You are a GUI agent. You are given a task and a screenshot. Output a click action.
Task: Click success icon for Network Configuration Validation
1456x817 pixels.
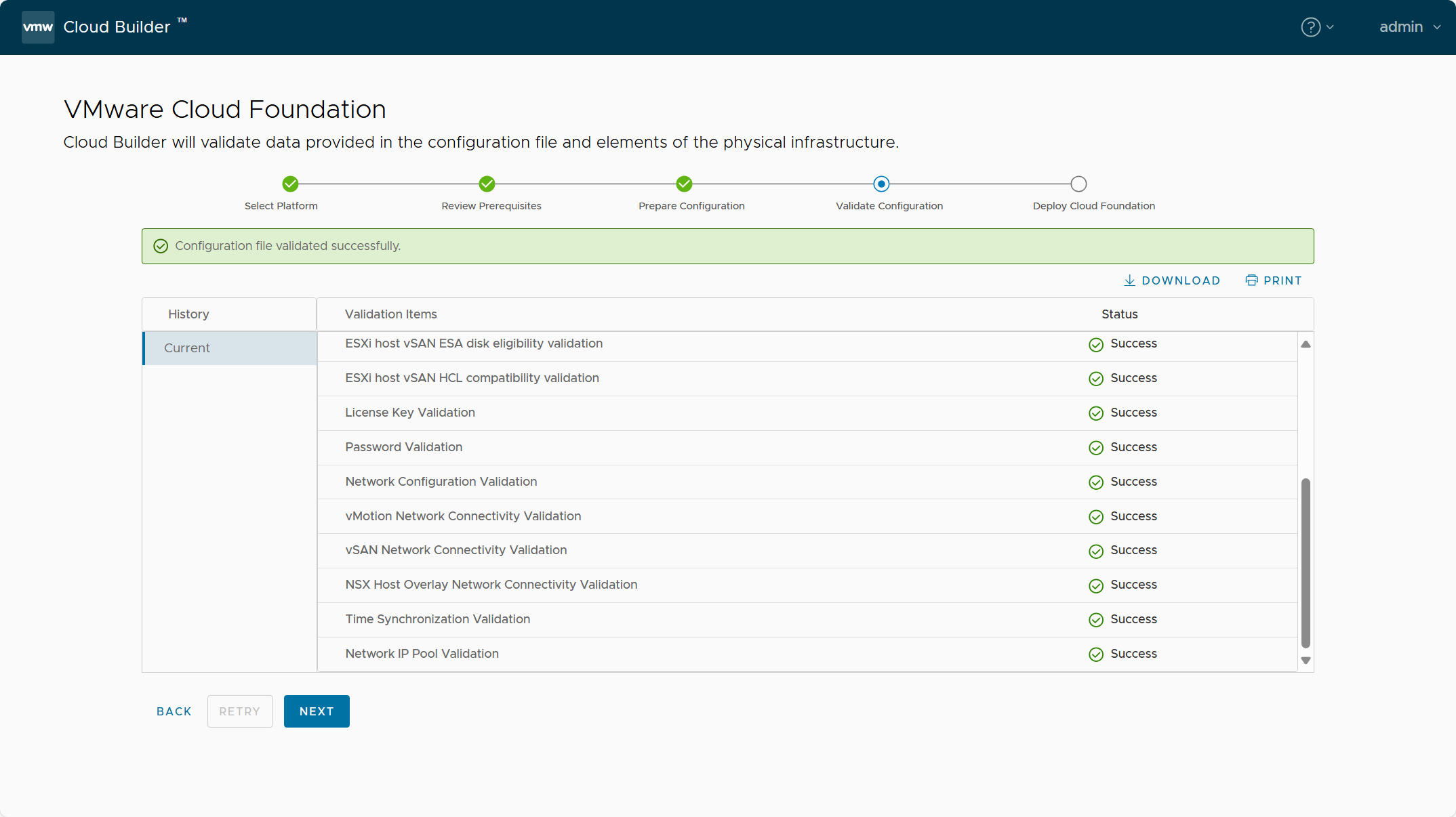pyautogui.click(x=1096, y=483)
